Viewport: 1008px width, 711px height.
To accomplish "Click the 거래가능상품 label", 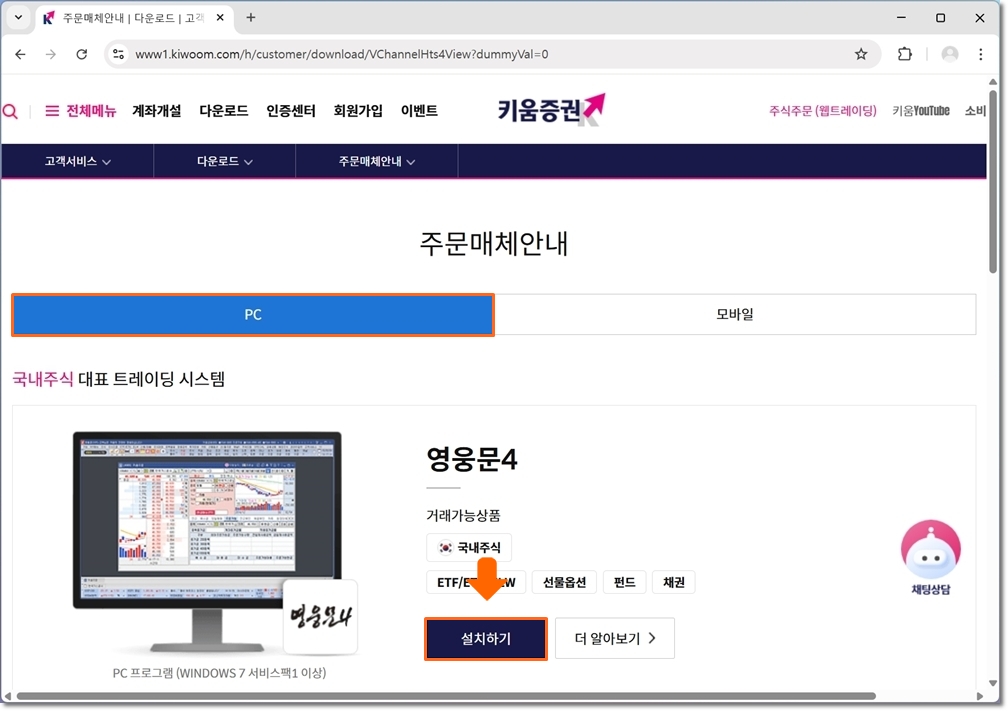I will 463,515.
